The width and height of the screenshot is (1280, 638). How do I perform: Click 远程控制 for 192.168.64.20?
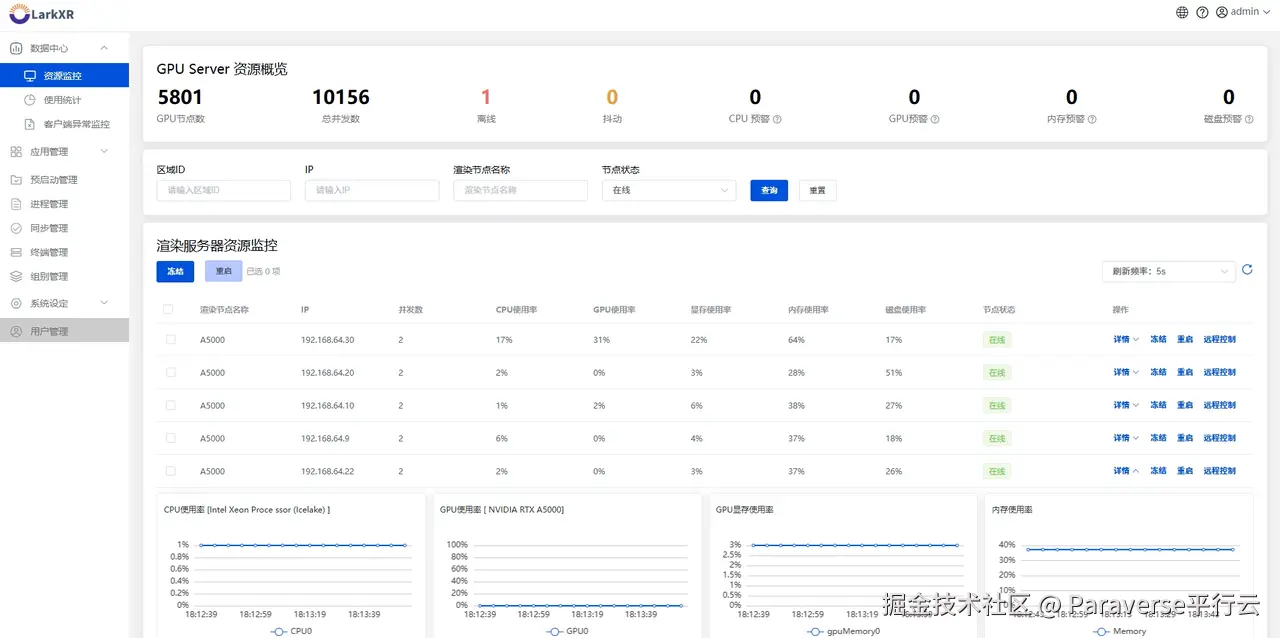pyautogui.click(x=1219, y=372)
